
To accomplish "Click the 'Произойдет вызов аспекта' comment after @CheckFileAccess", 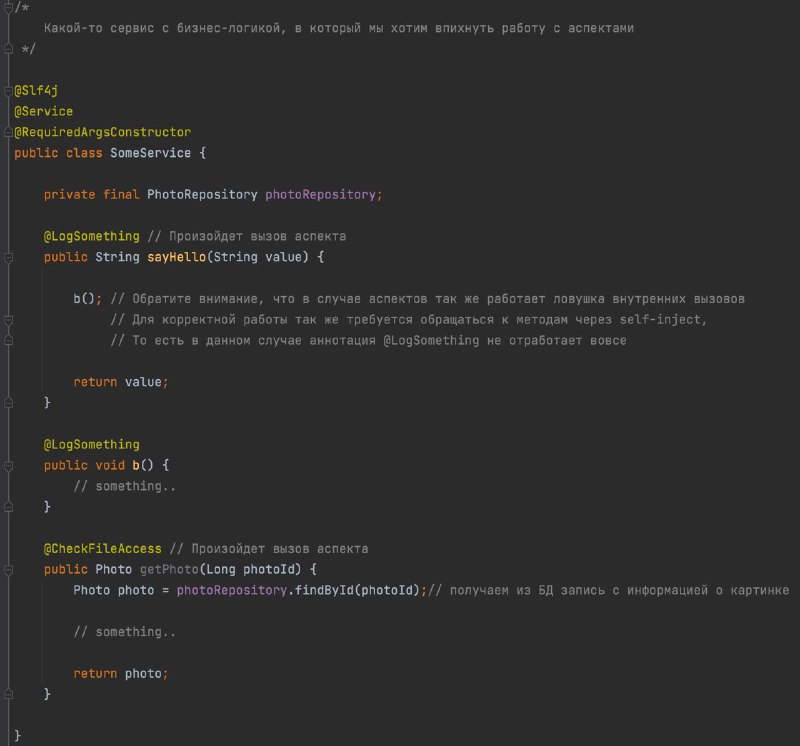I will tap(269, 549).
